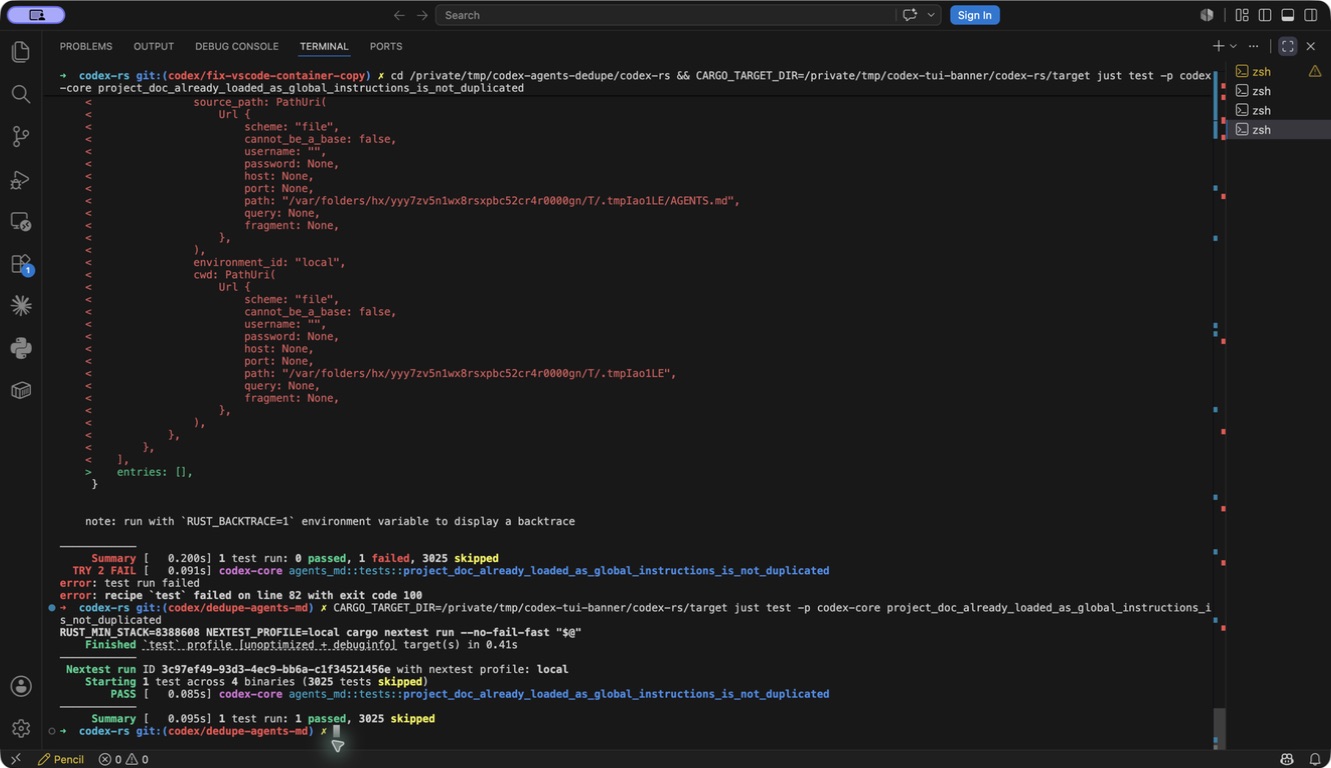
Task: Open the box-shaped container icon view
Action: [20, 390]
